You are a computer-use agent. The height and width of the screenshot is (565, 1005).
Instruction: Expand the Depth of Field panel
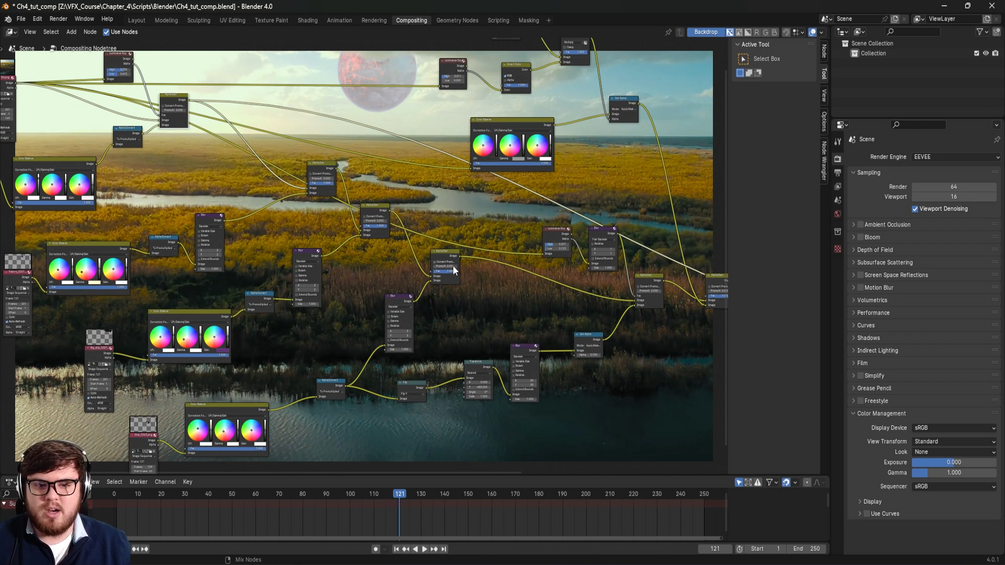point(874,250)
